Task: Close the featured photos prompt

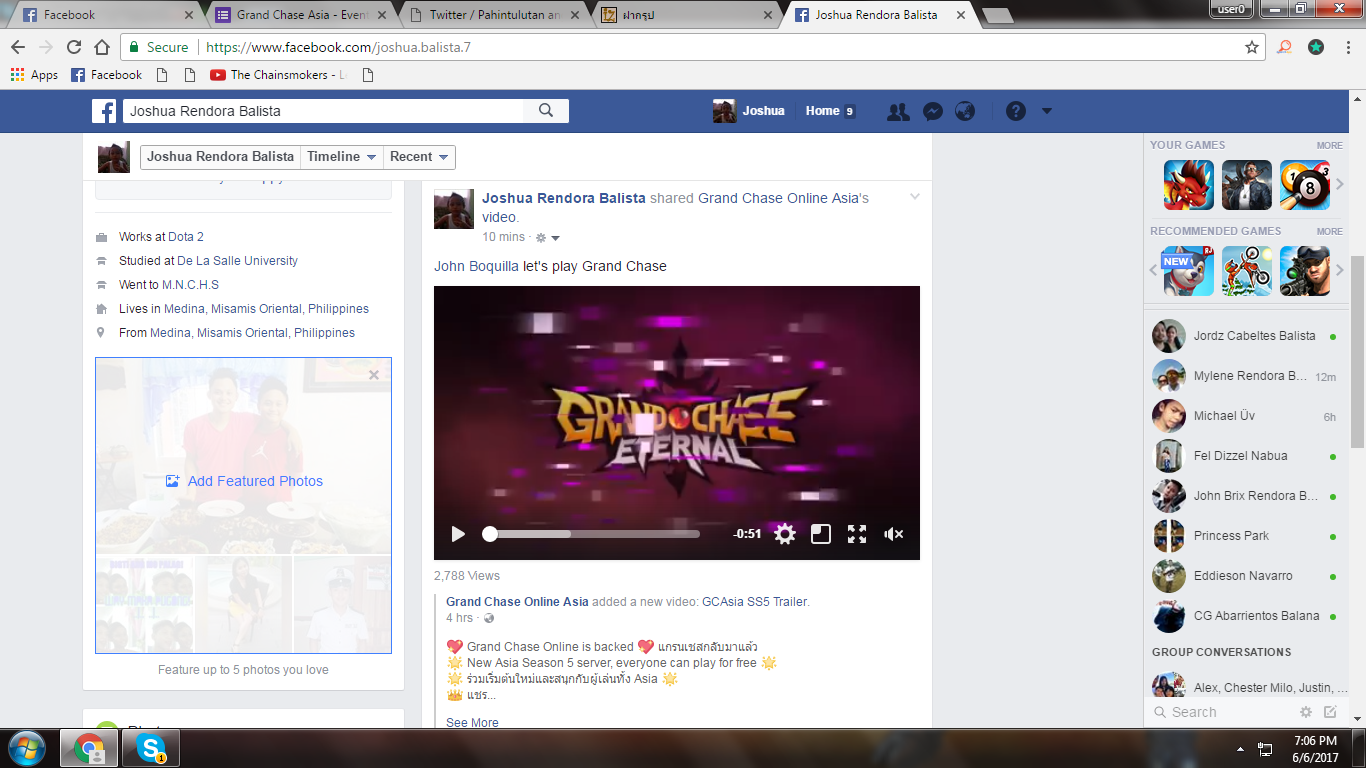Action: click(374, 375)
